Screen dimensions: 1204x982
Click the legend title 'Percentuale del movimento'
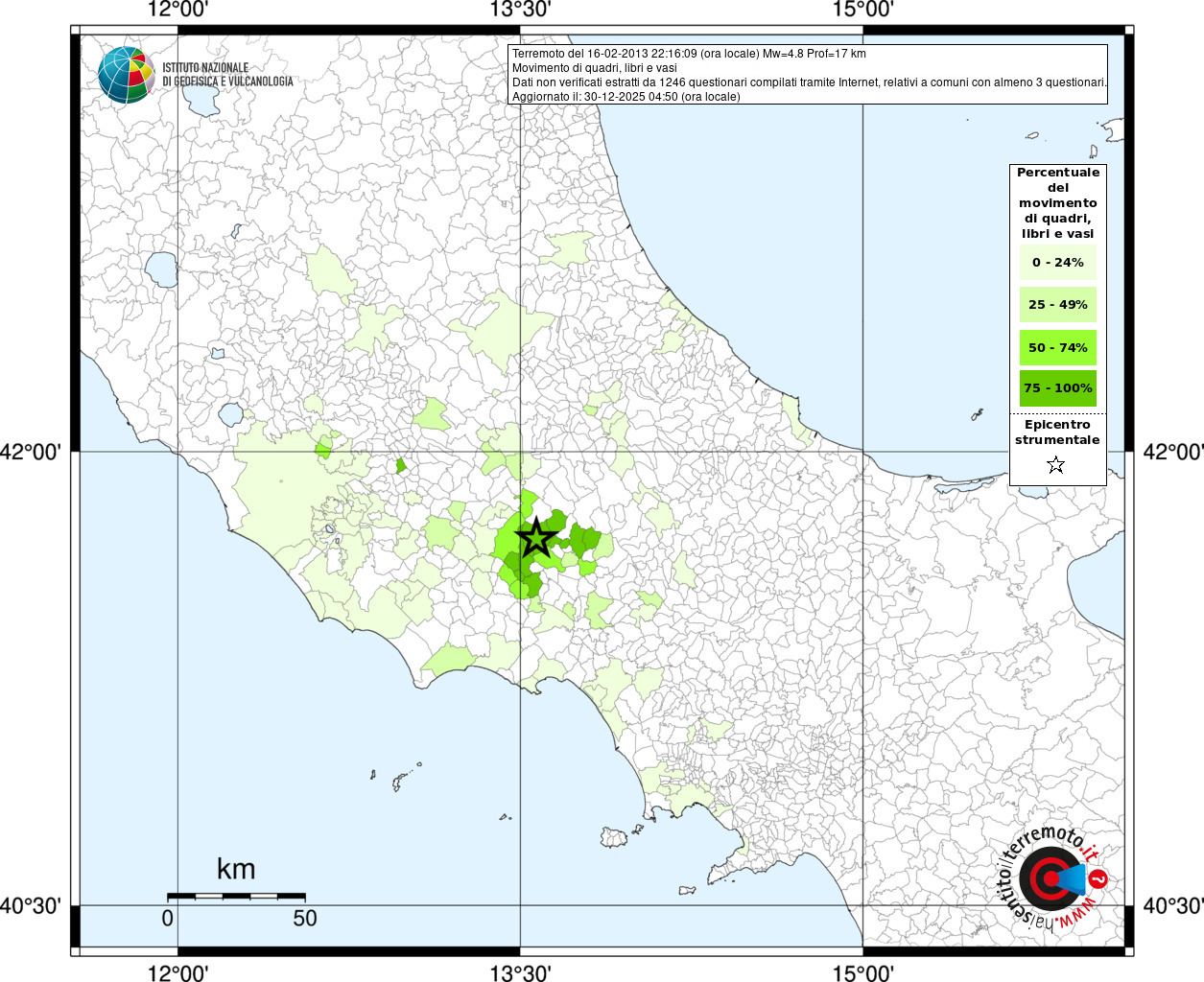(x=1058, y=202)
